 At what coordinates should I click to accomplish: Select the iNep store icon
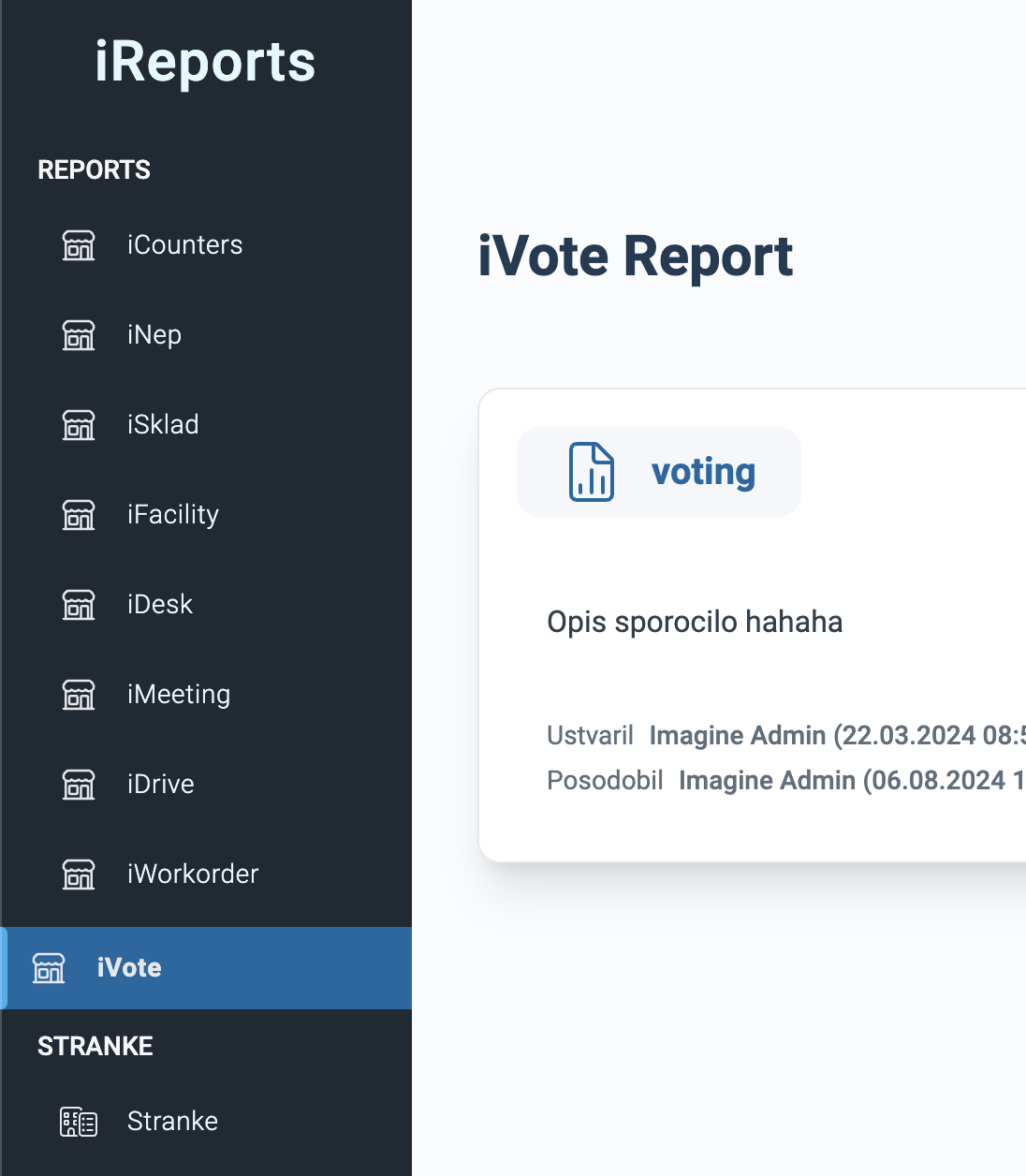(78, 335)
